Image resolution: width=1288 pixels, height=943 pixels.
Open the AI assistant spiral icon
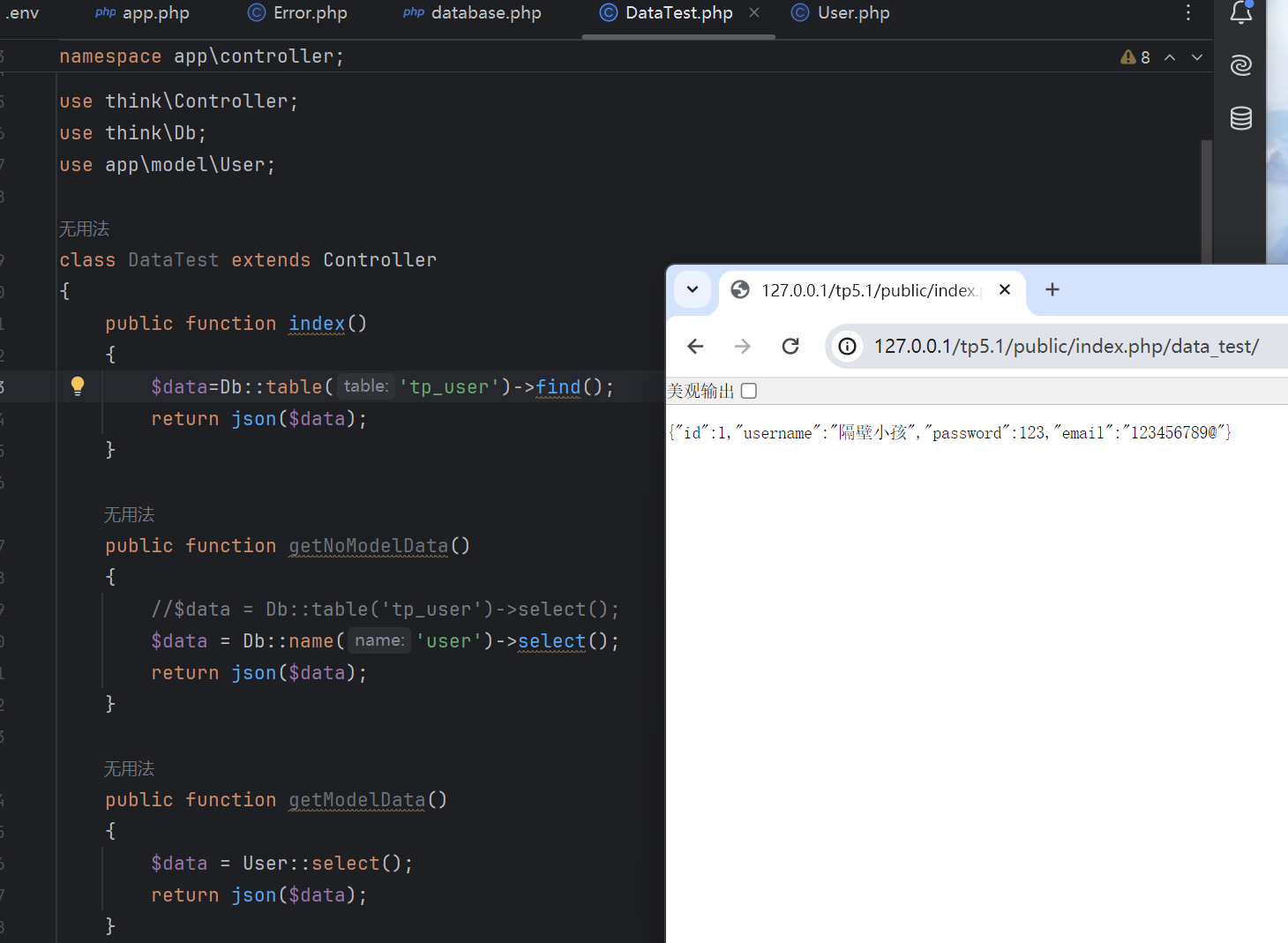[x=1241, y=65]
